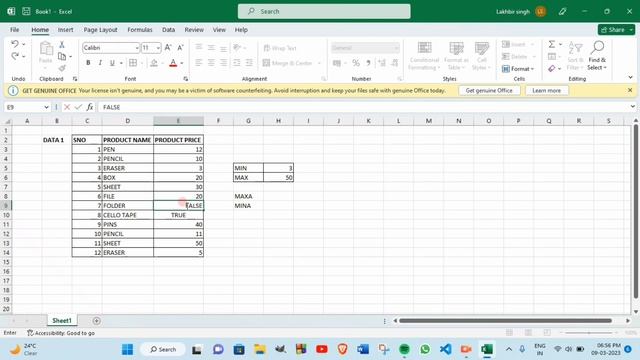Open the Help tab
640x360 pixels.
coord(241,30)
